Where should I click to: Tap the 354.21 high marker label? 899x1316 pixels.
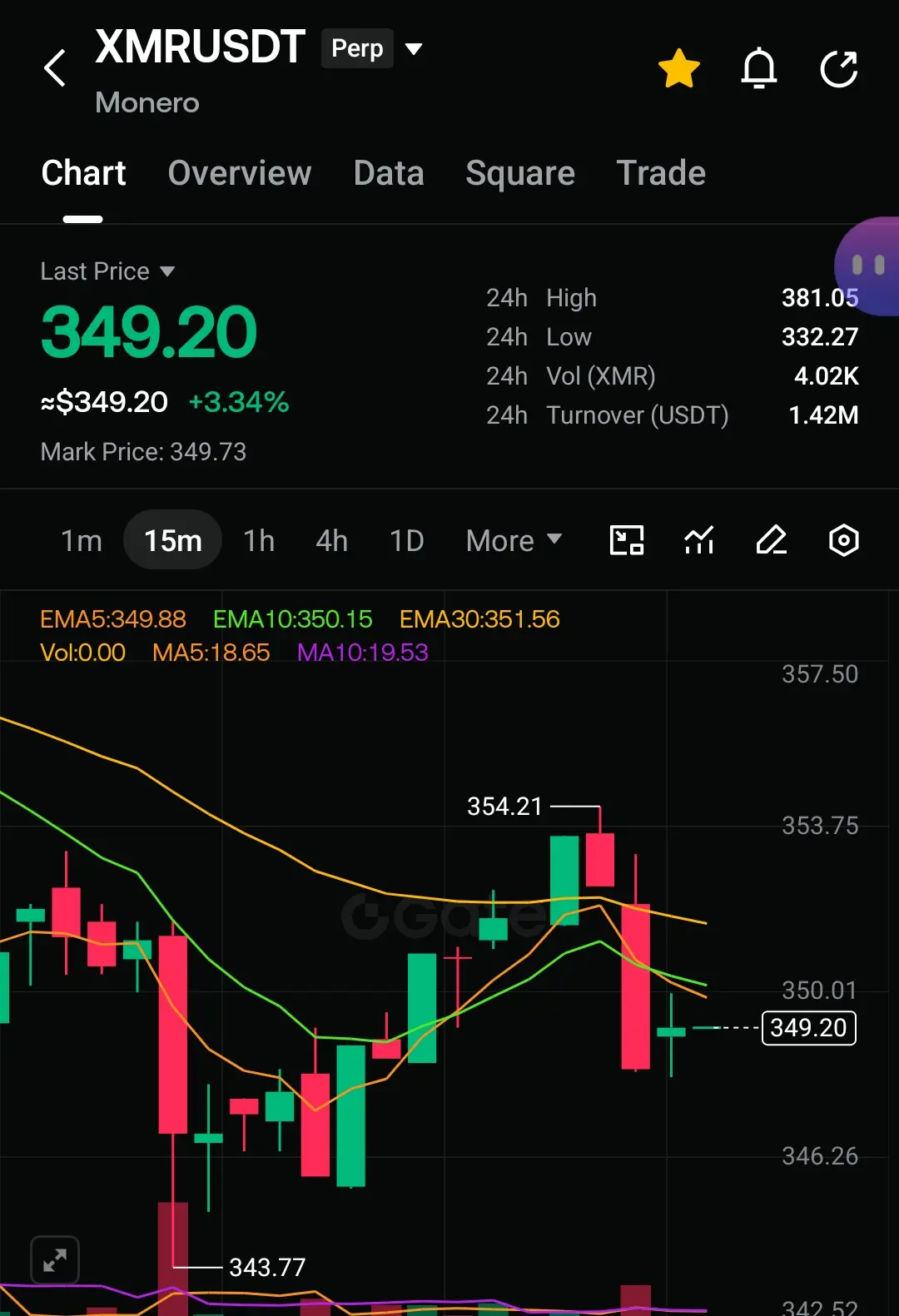point(504,807)
